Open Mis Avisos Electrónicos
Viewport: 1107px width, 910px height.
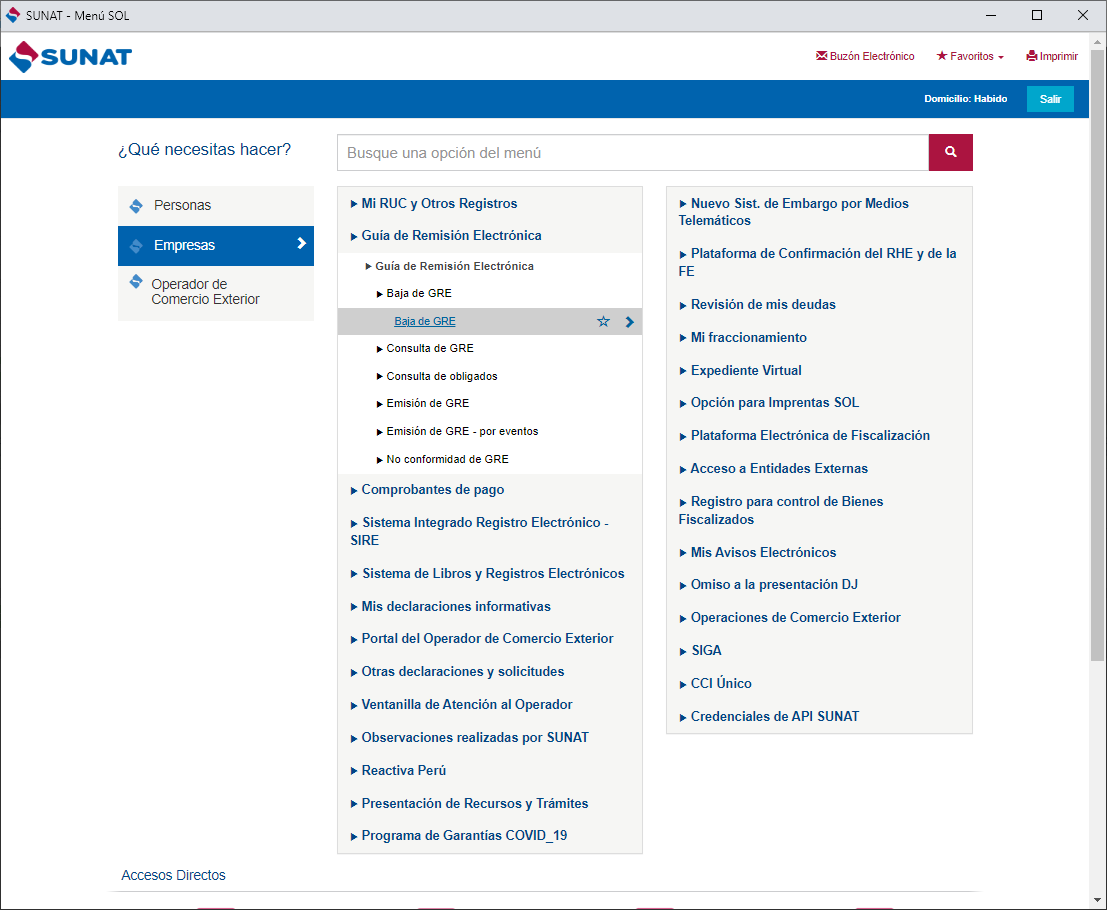[758, 552]
